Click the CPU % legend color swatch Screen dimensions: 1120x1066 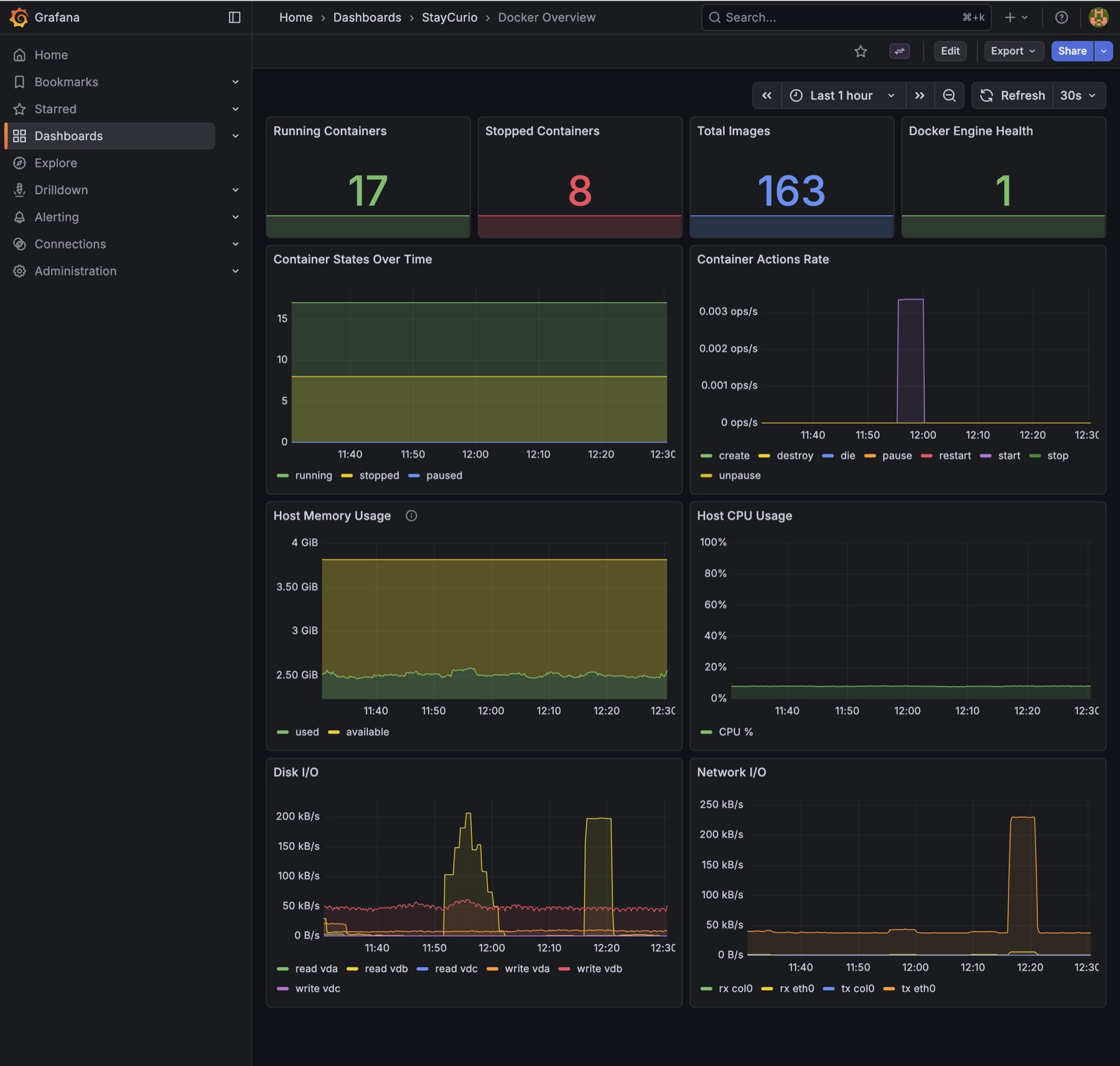pyautogui.click(x=706, y=732)
